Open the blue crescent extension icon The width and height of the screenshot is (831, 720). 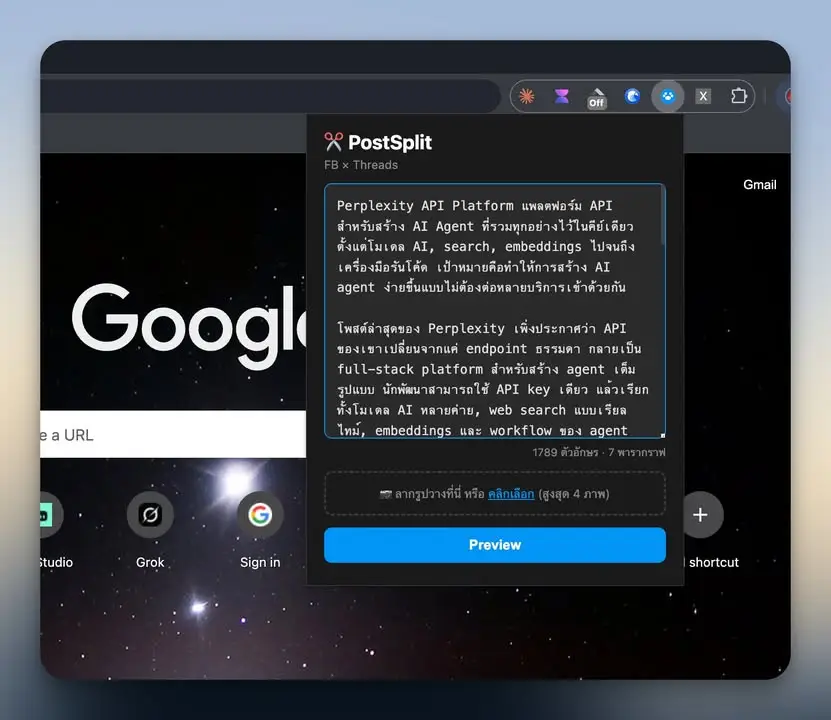click(632, 96)
